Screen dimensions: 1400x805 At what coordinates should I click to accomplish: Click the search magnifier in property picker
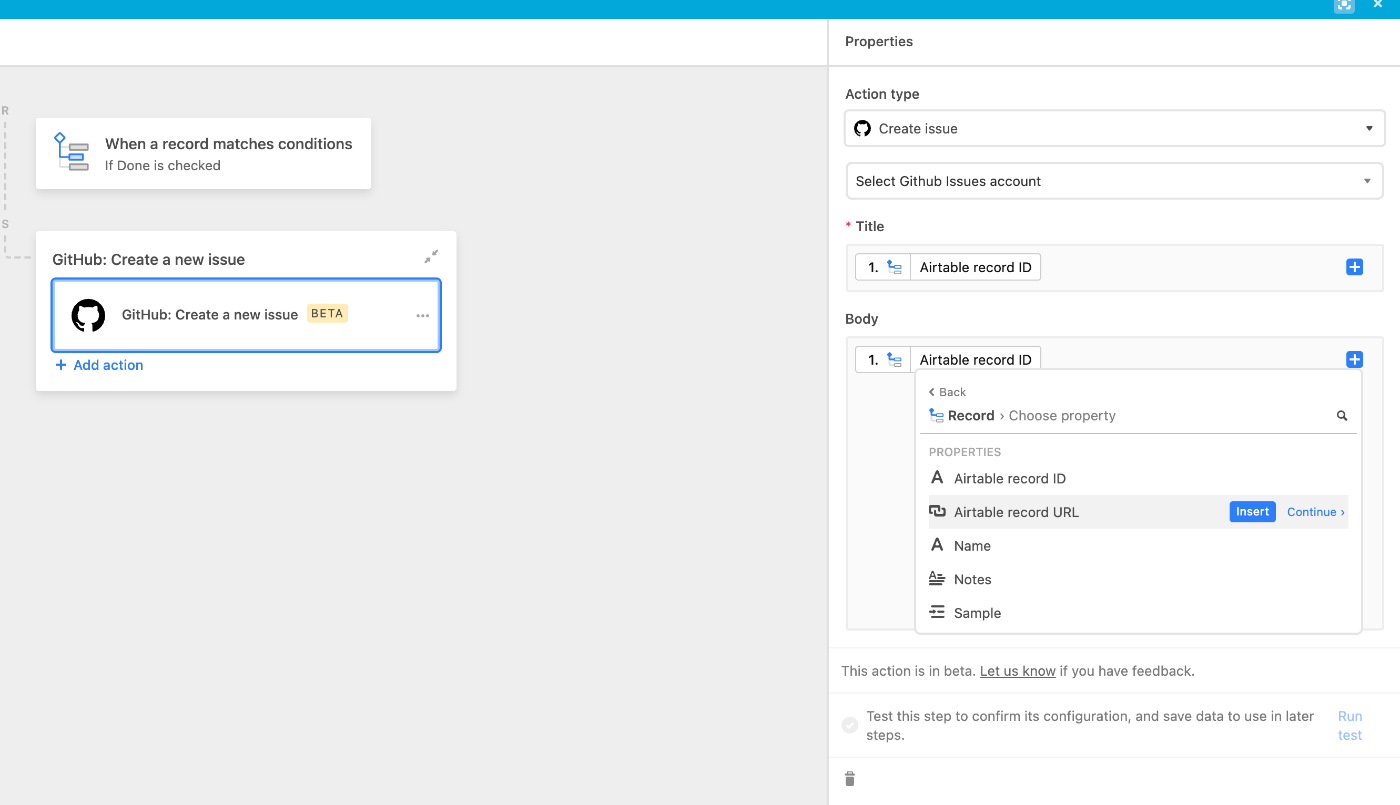[1342, 416]
